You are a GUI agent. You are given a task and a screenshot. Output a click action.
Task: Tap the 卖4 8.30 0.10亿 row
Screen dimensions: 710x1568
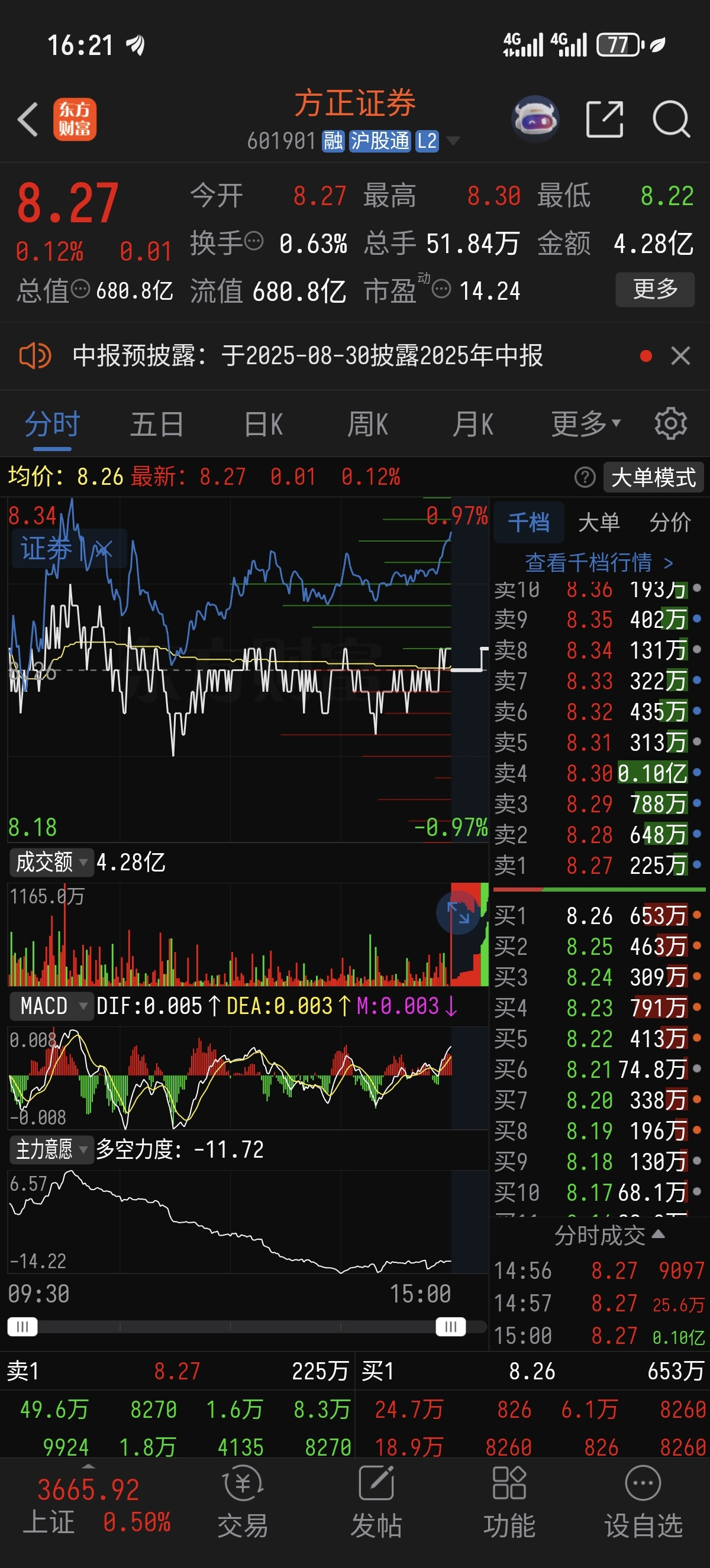[x=599, y=773]
